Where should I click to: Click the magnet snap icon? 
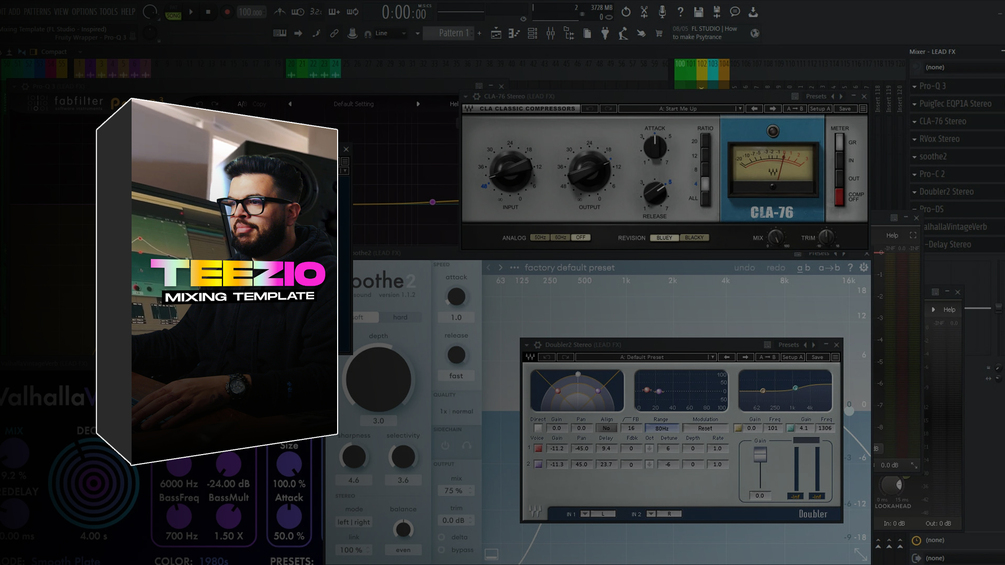(368, 34)
